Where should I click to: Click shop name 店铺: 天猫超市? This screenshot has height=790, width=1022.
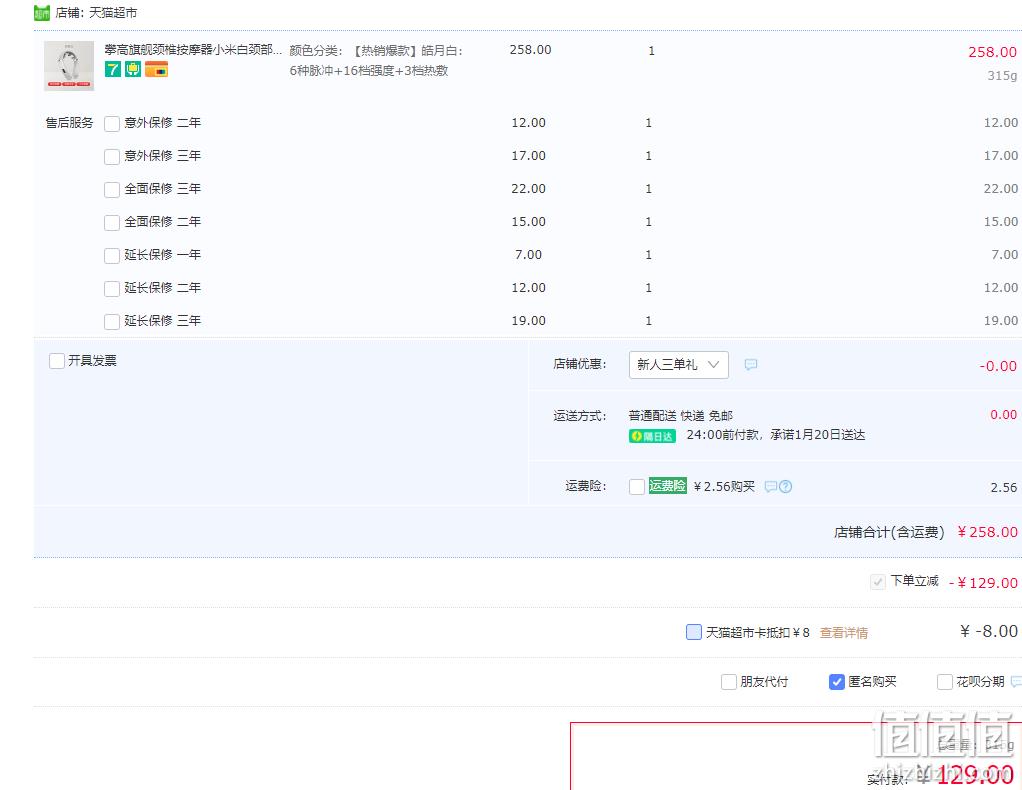point(96,13)
